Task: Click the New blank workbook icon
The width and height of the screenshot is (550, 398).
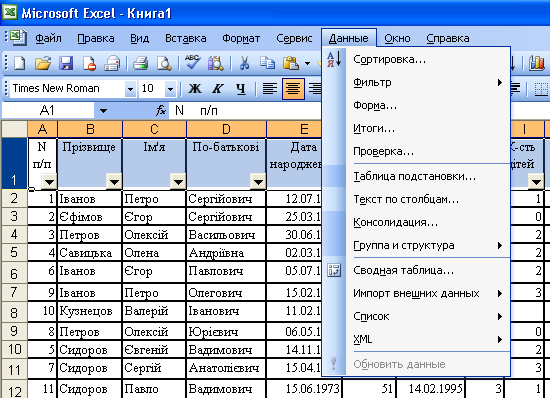Action: point(20,63)
